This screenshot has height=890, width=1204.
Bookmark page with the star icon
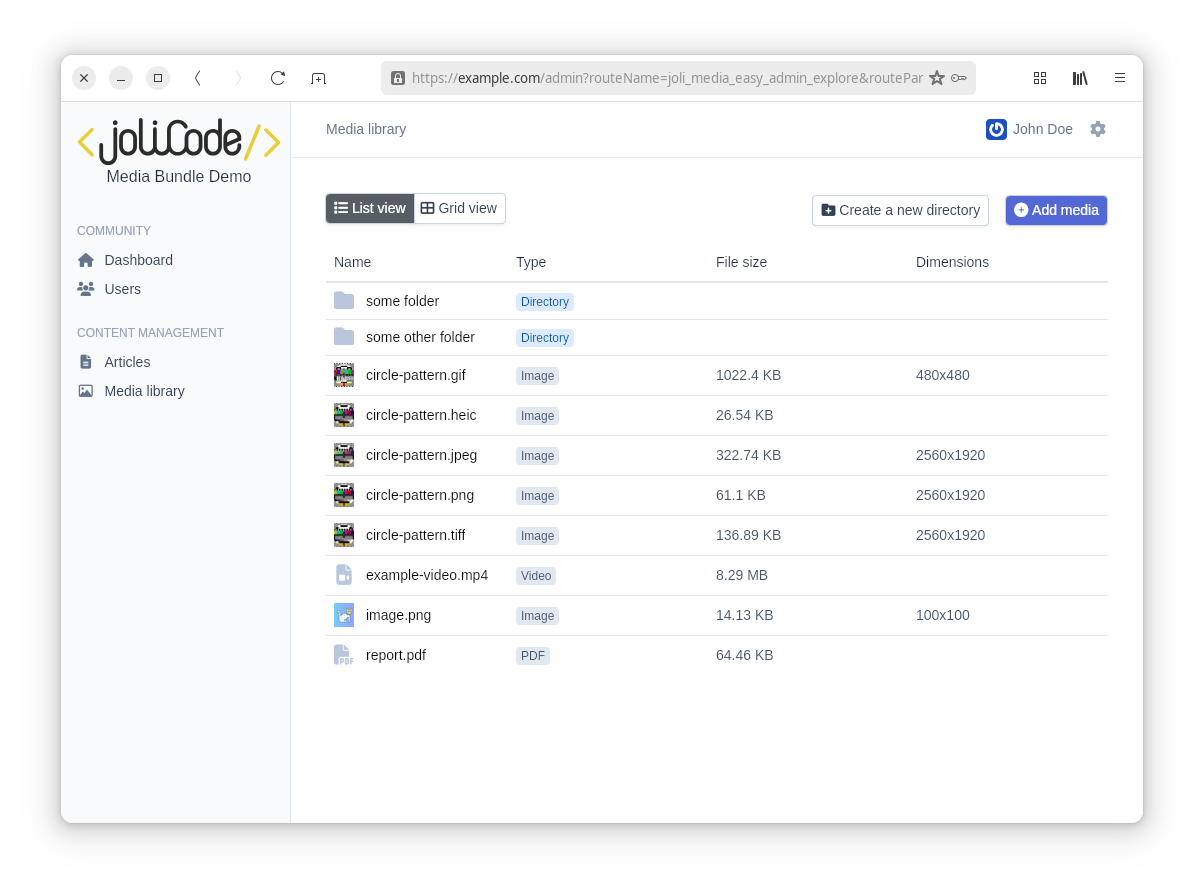937,78
